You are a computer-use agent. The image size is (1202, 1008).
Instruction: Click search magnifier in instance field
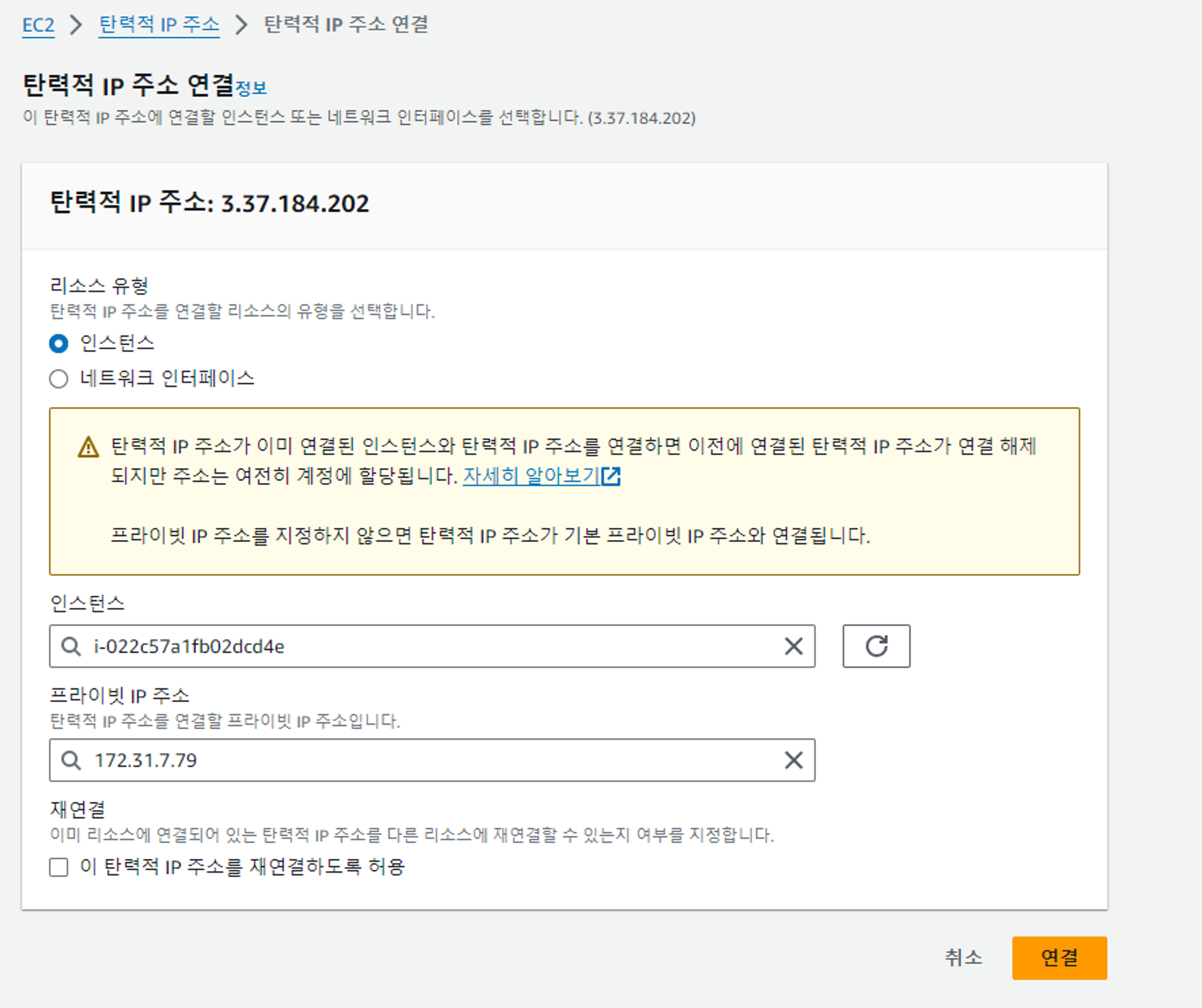click(x=71, y=646)
